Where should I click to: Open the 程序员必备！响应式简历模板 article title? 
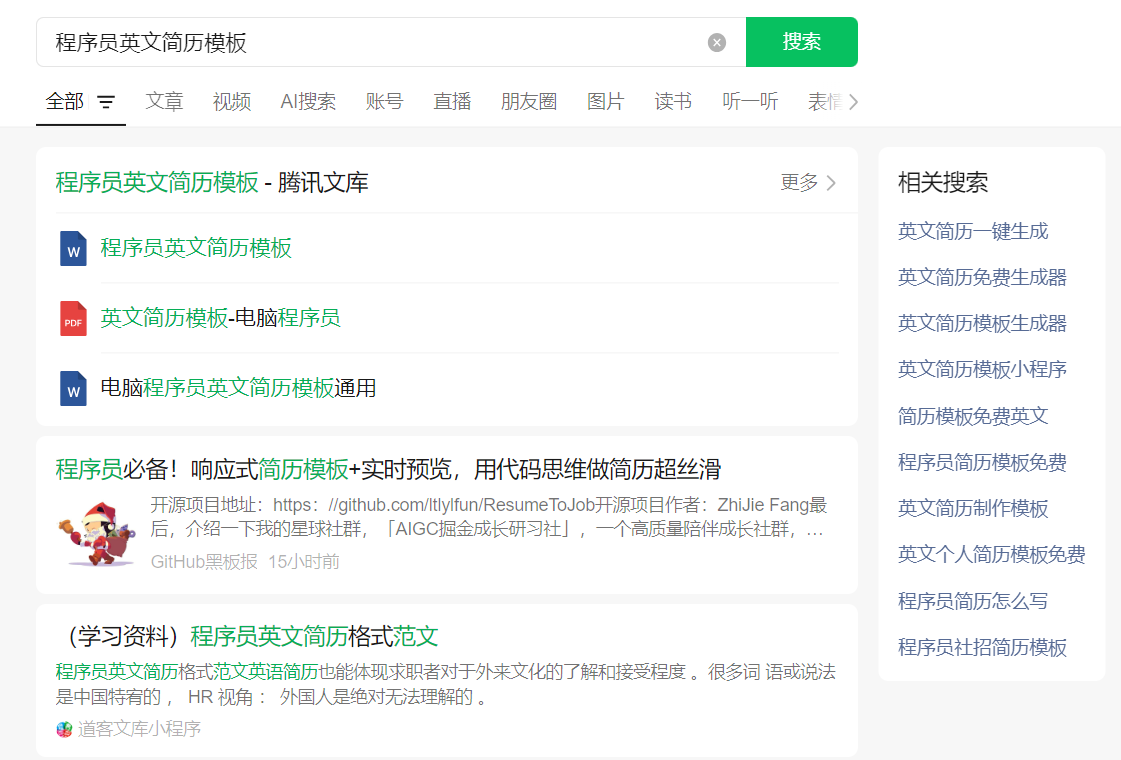388,470
